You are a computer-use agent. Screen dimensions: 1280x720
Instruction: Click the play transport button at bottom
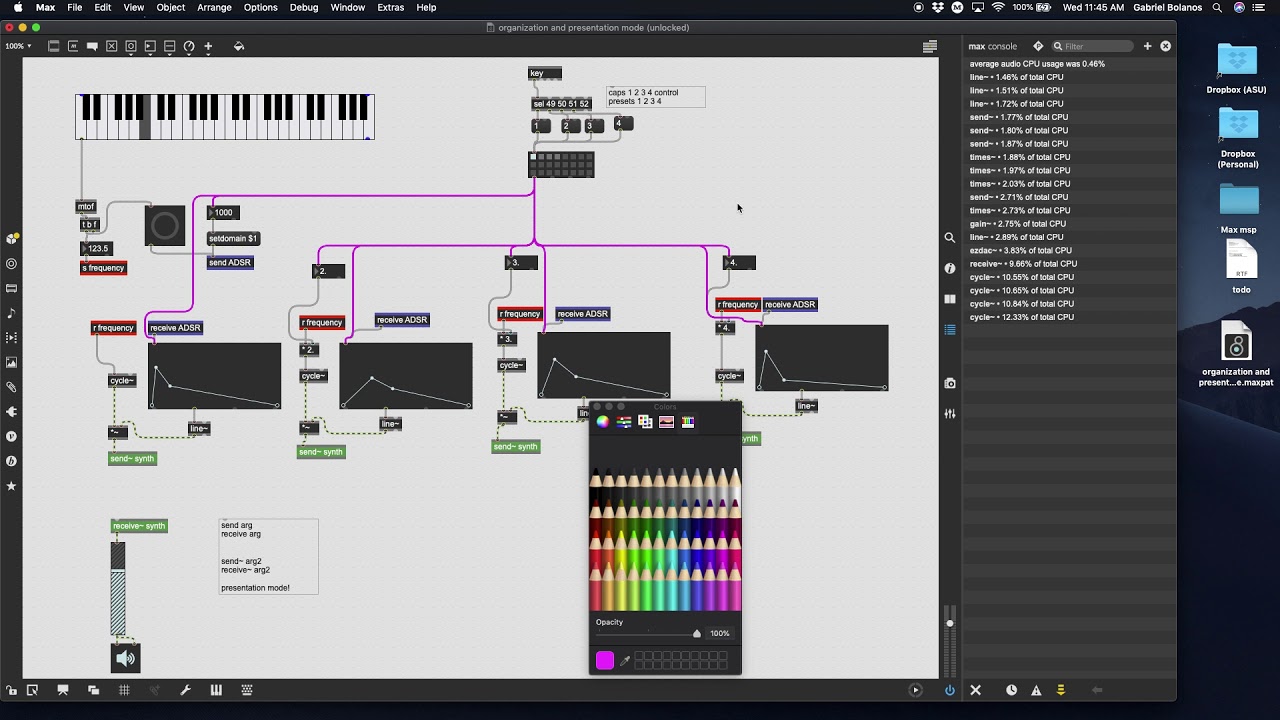pyautogui.click(x=915, y=690)
